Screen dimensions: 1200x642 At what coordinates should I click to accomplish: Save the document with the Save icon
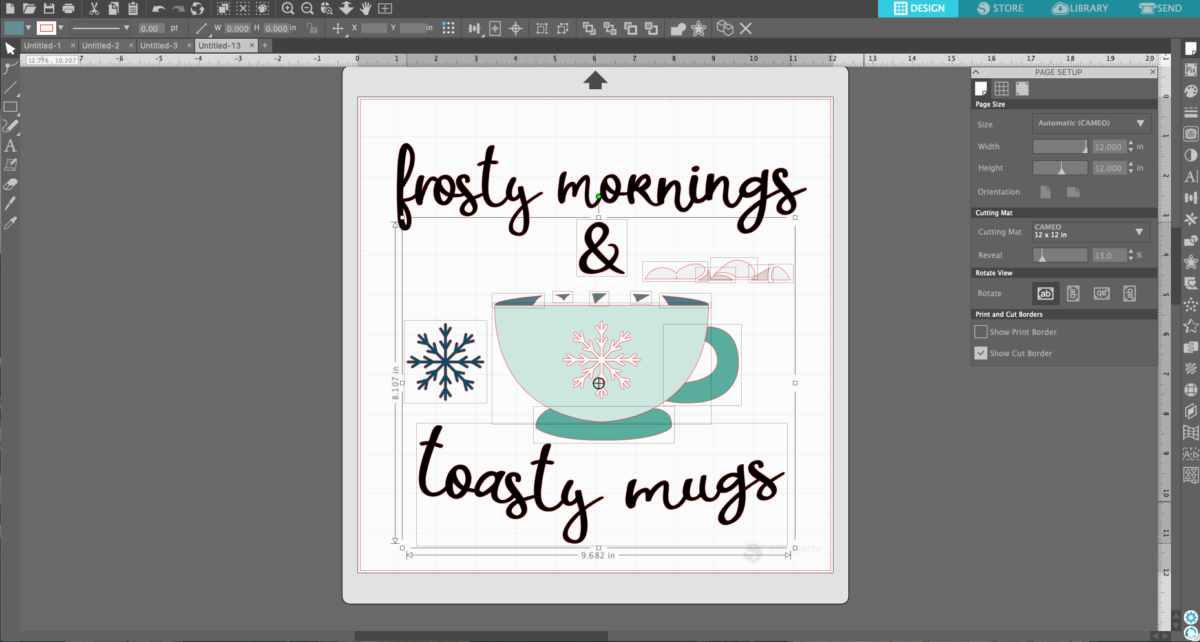tap(49, 8)
